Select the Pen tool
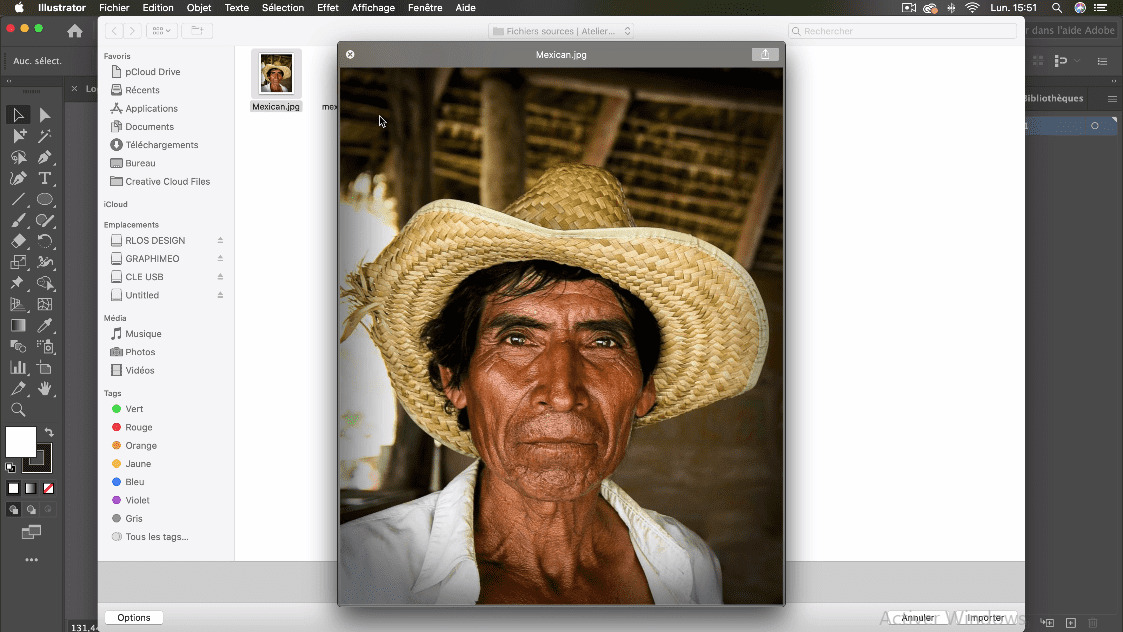 tap(44, 157)
